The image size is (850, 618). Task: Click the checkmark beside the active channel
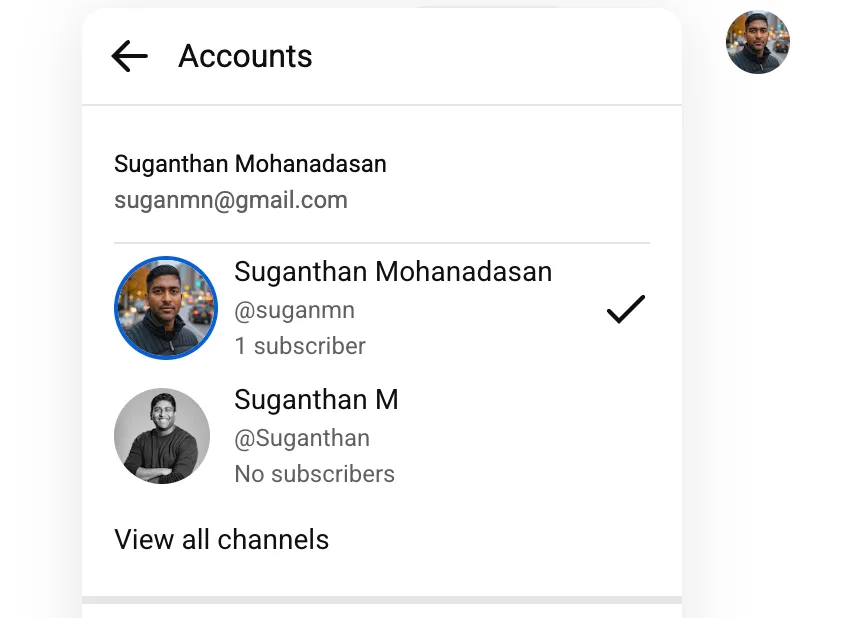pos(626,310)
